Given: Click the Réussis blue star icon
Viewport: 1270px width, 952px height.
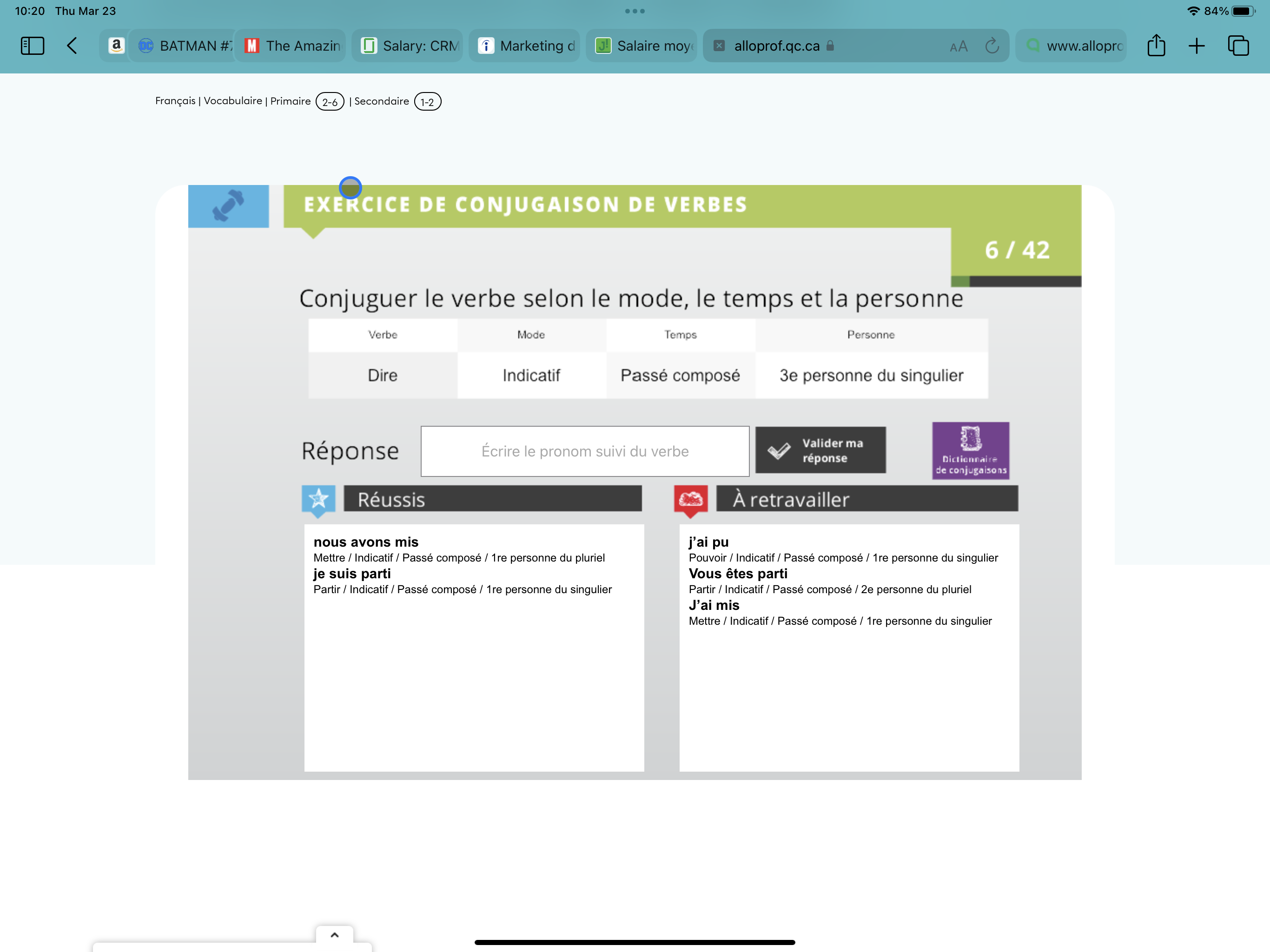Looking at the screenshot, I should 318,499.
